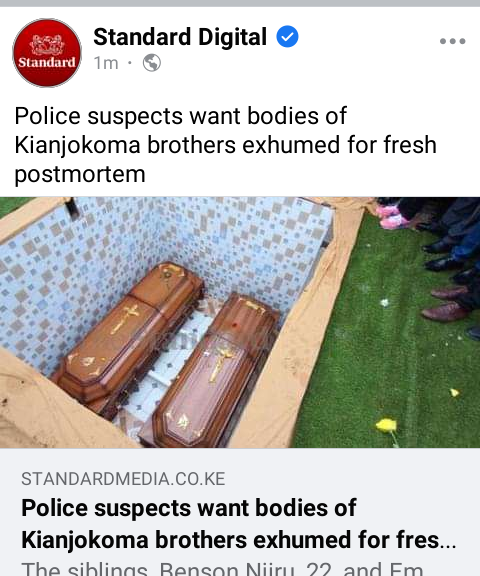
Task: Tap the word 'postmortem' in caption
Action: 80,174
